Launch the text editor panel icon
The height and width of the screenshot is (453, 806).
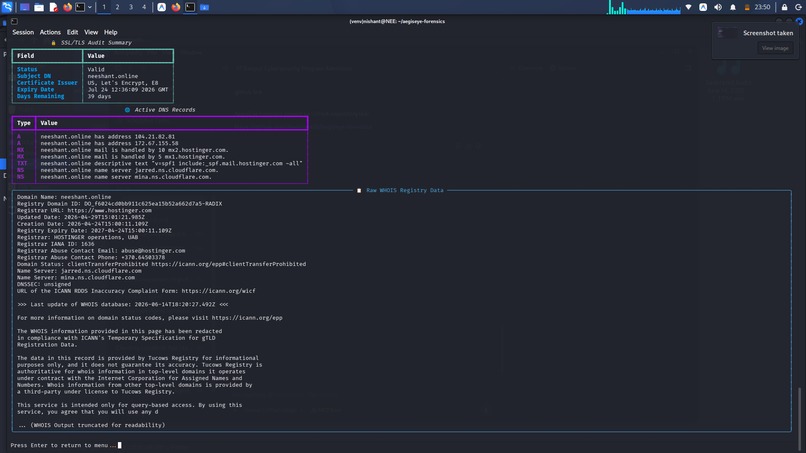coord(53,7)
